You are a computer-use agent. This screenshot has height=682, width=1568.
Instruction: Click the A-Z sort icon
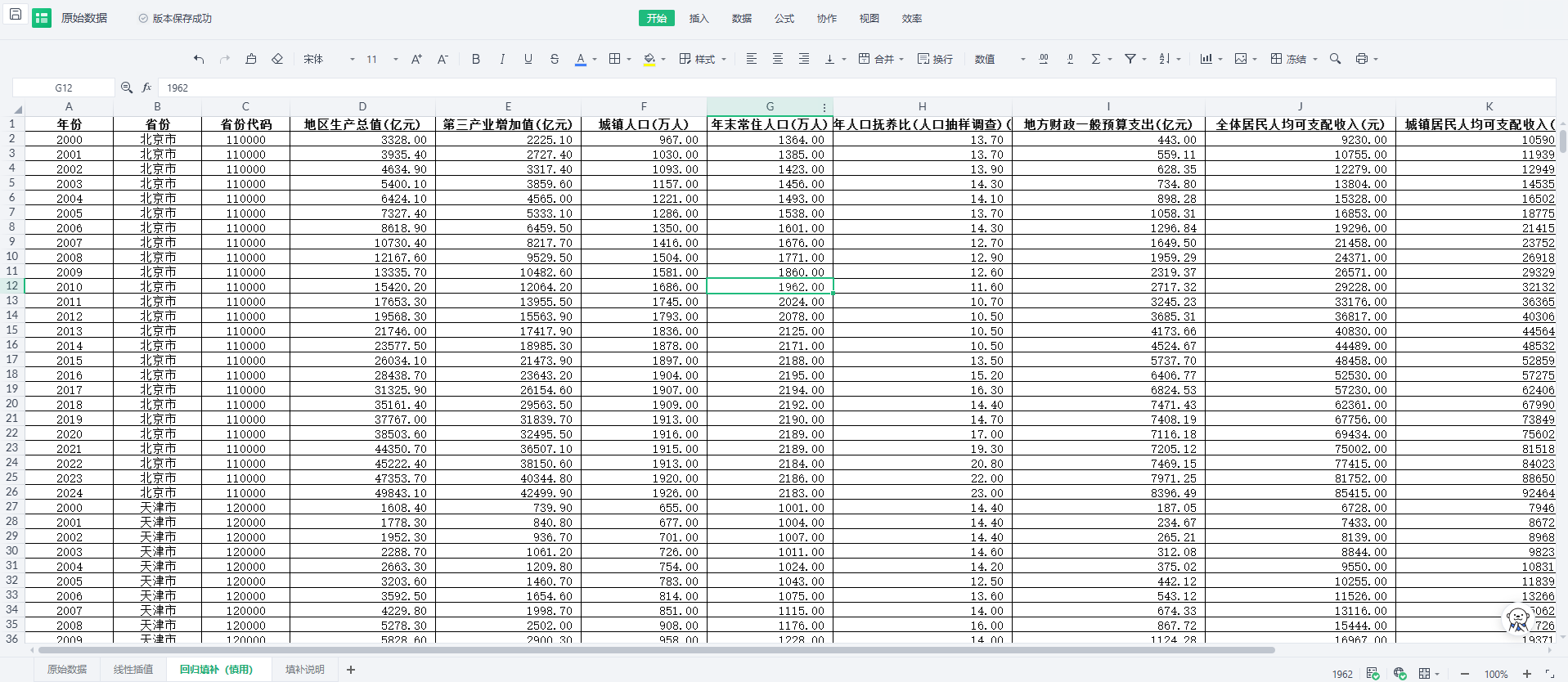point(1165,59)
